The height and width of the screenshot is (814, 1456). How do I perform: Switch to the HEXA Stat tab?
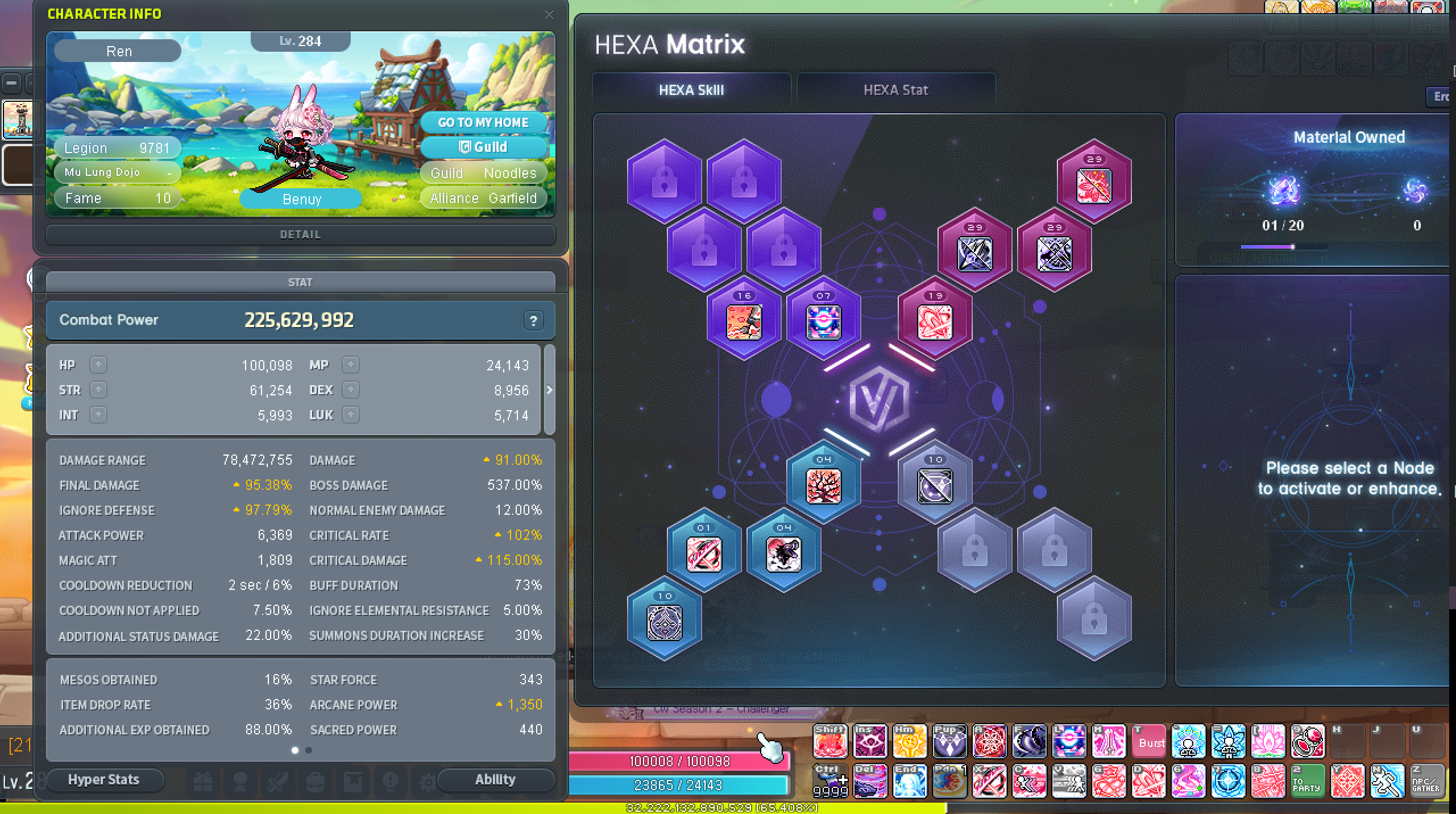(x=895, y=90)
